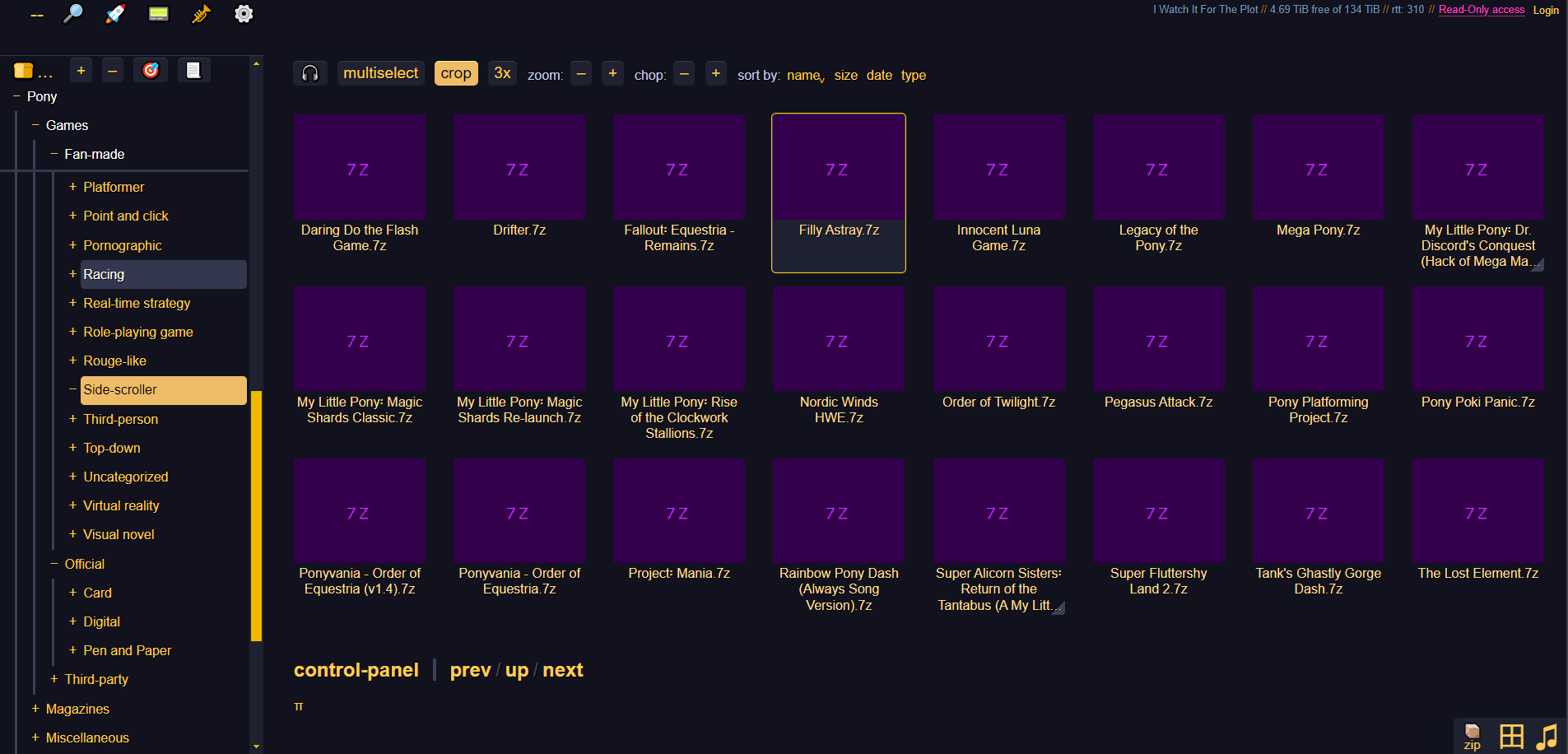
Task: Open Read-Only access link
Action: click(x=1482, y=10)
